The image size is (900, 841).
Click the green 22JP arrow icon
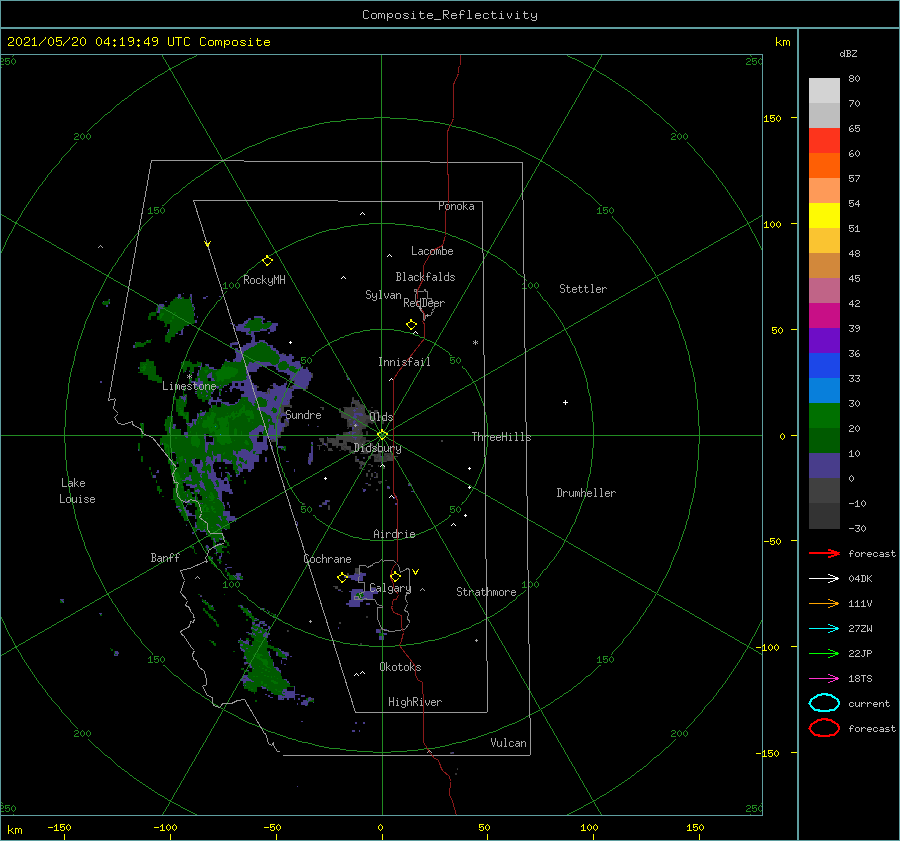point(824,653)
